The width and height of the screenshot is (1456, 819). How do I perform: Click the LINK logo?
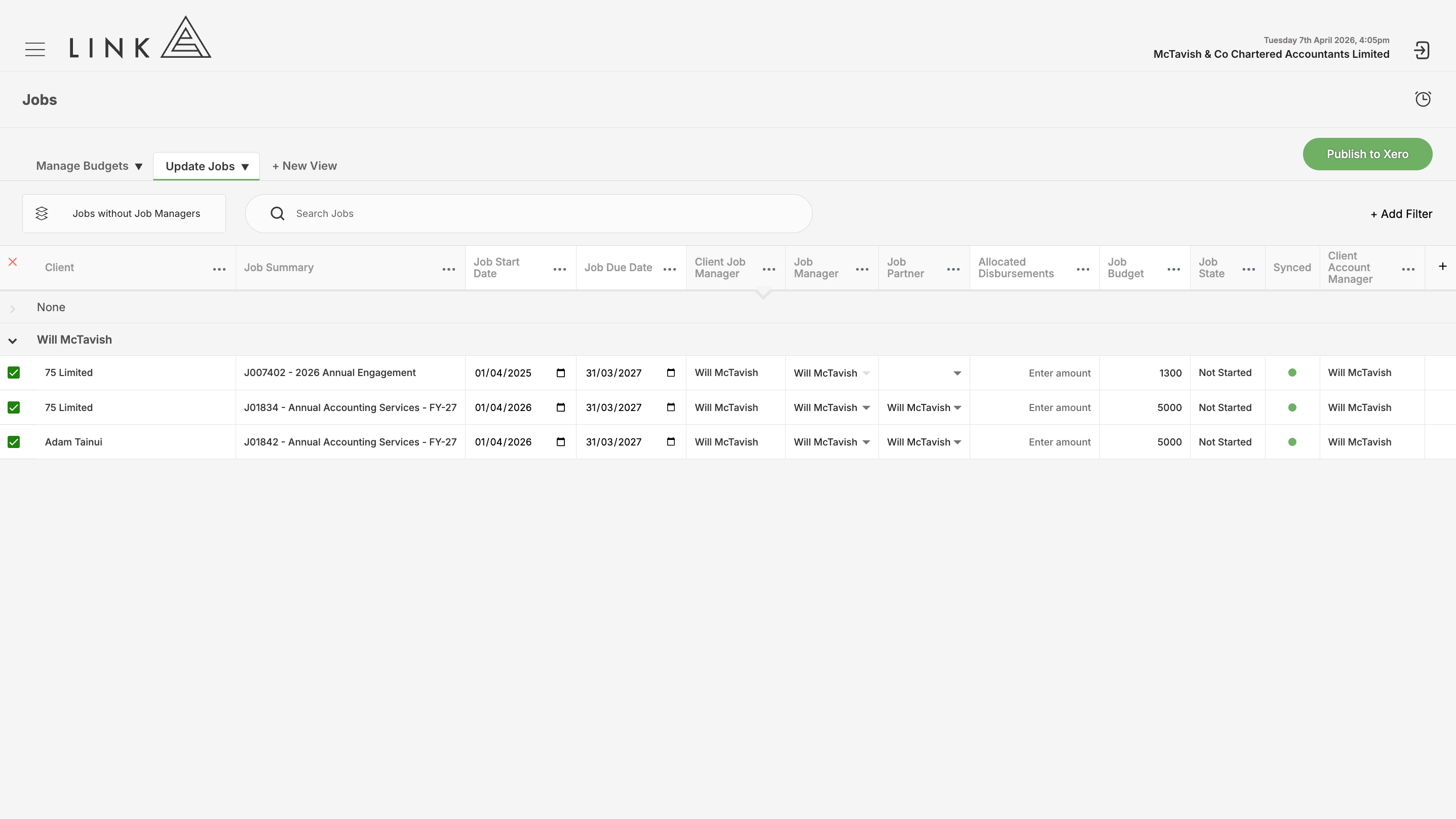140,38
